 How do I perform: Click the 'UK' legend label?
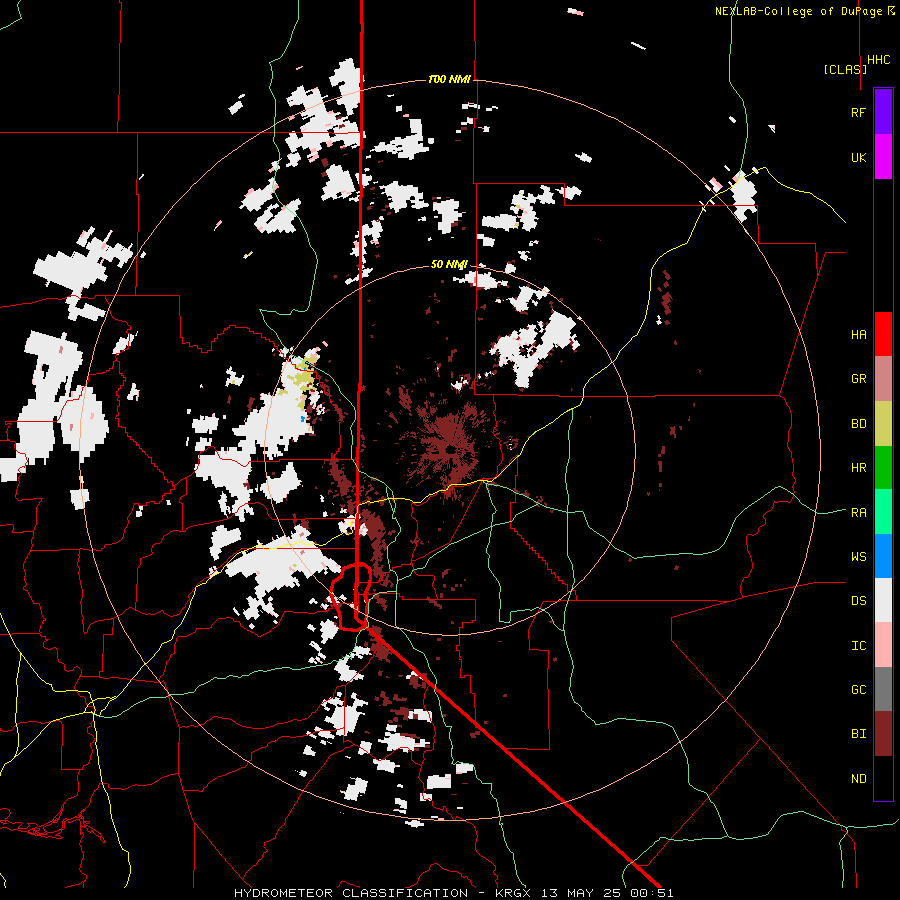[x=858, y=157]
